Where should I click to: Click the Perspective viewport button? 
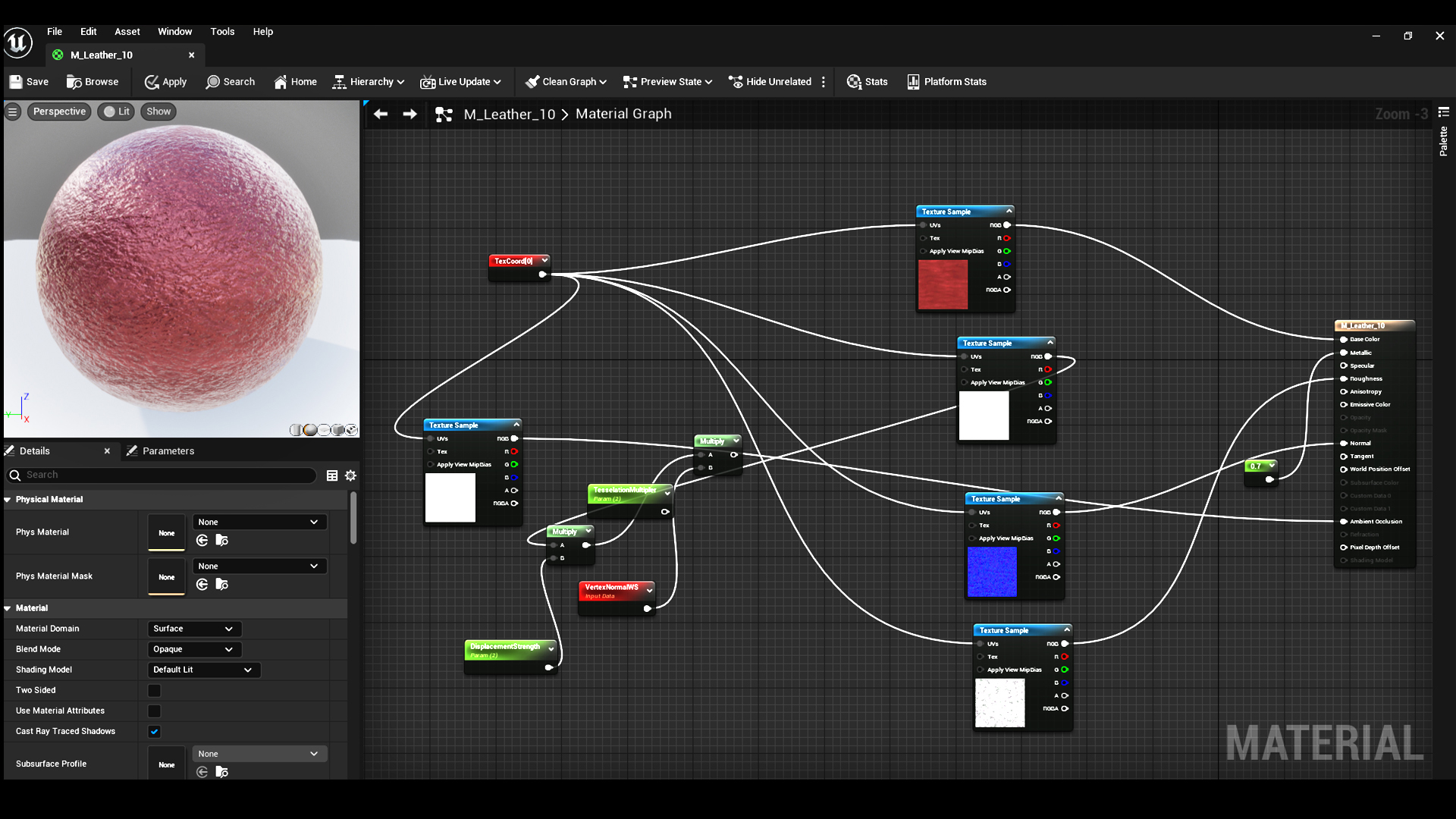pyautogui.click(x=59, y=111)
